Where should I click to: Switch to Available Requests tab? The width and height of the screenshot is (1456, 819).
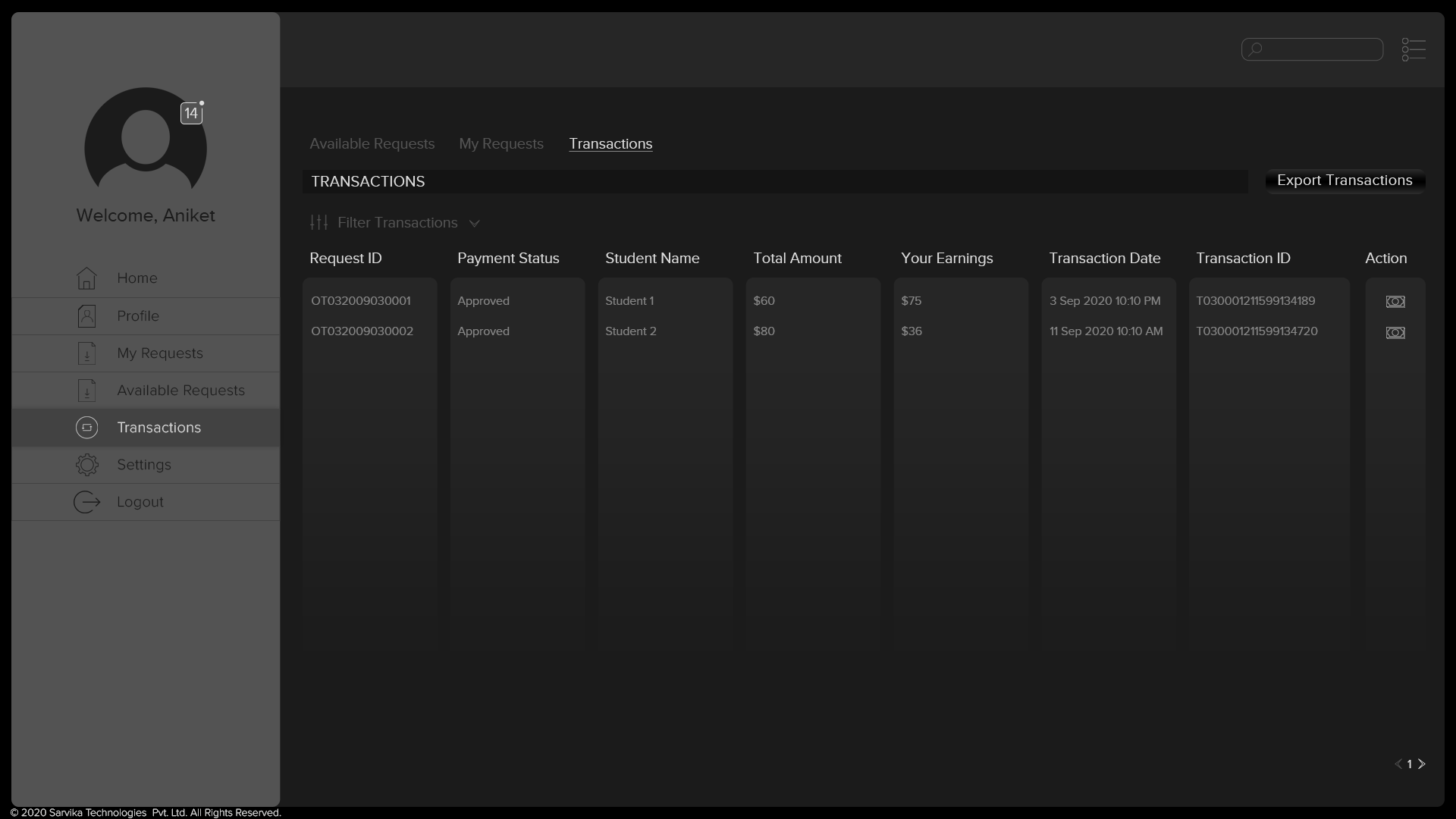pos(372,144)
